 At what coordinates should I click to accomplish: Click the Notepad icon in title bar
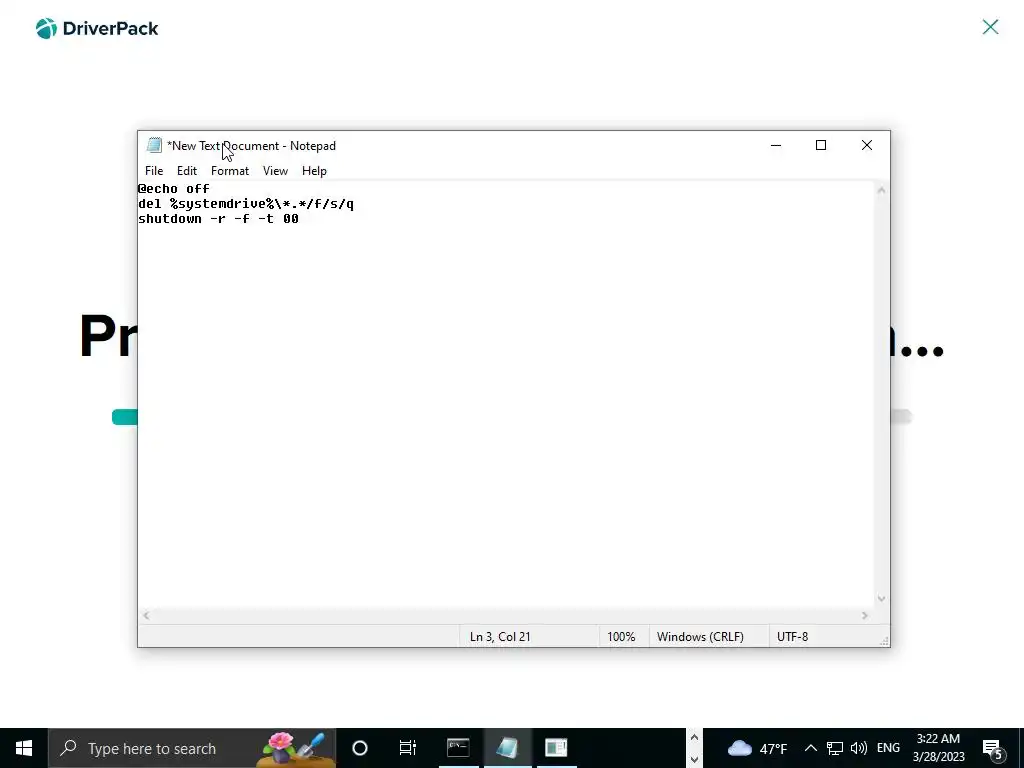tap(154, 145)
